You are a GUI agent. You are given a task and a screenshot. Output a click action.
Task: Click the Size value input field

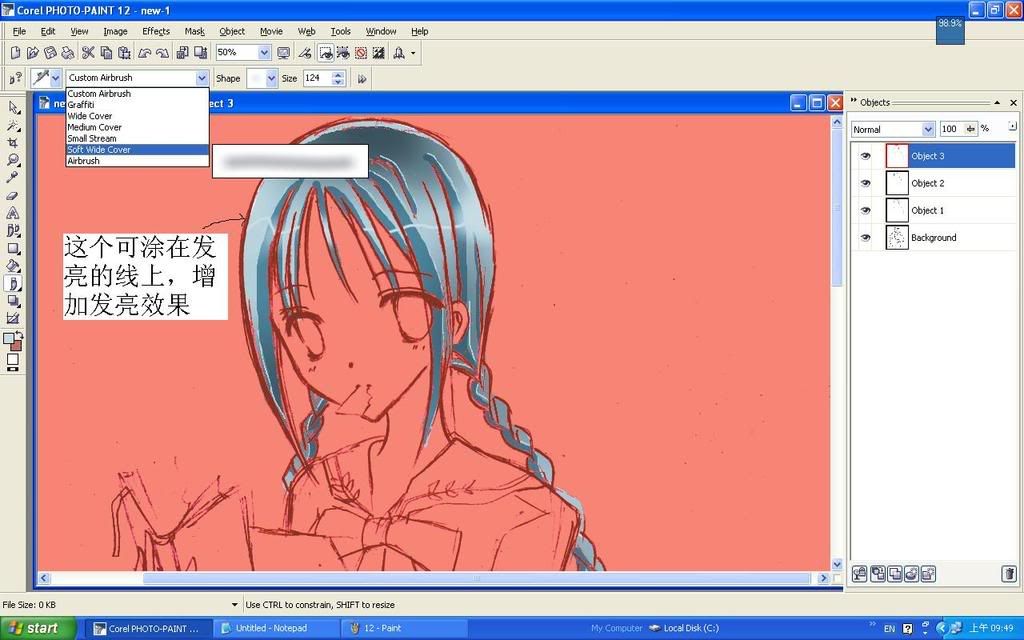point(317,78)
